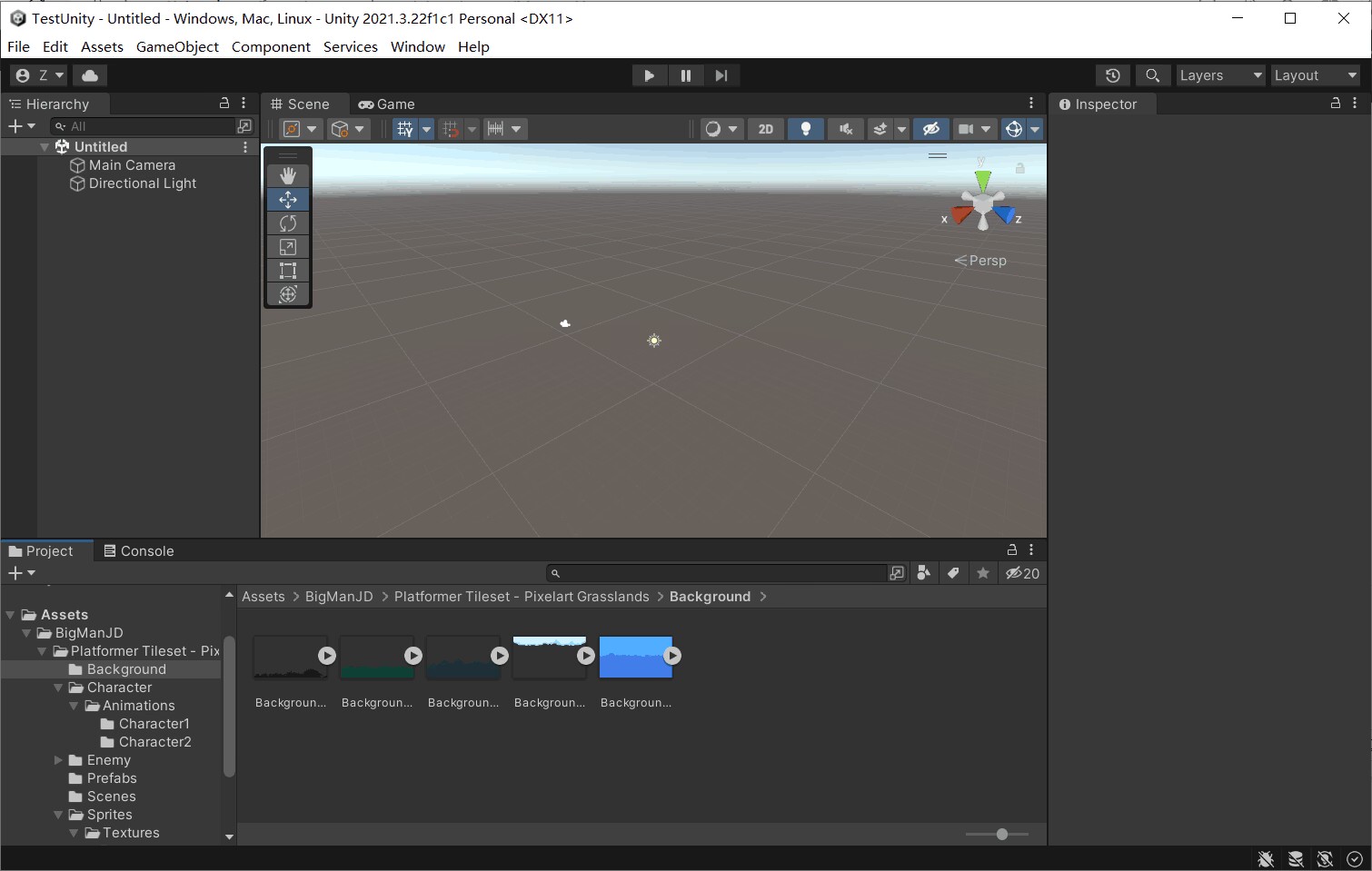Toggle scene audio mute

pyautogui.click(x=845, y=129)
